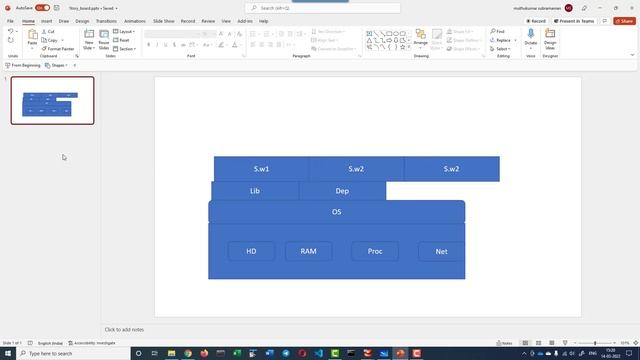Open the Layout dropdown
The image size is (640, 360).
tap(124, 31)
